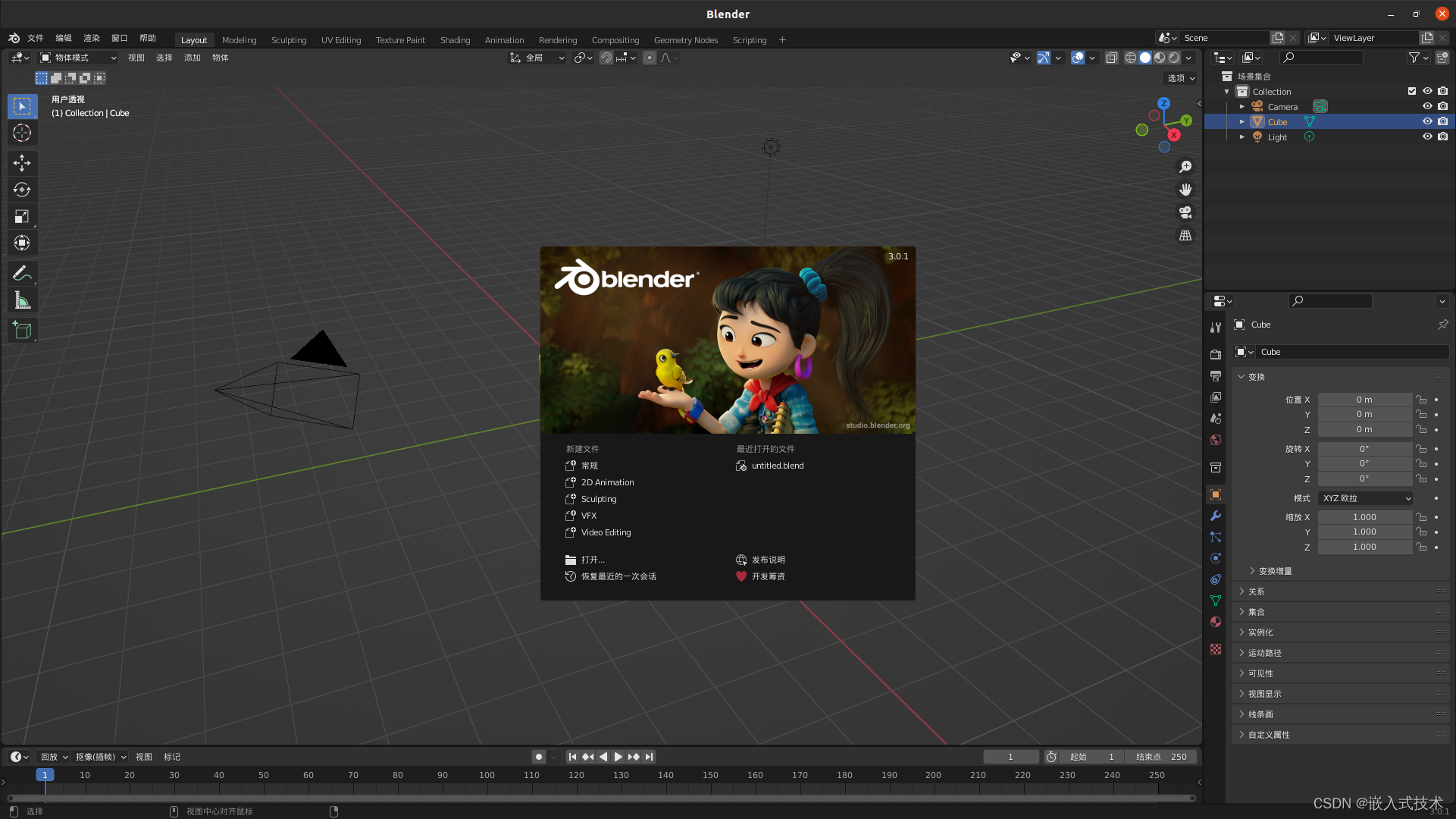Open the 文件 menu
The height and width of the screenshot is (819, 1456).
36,38
